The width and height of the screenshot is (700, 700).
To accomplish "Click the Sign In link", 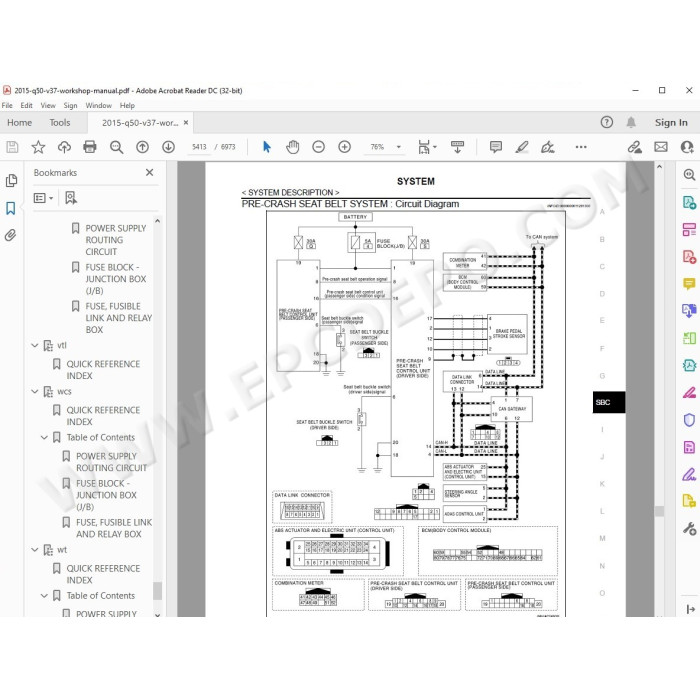I will (671, 122).
